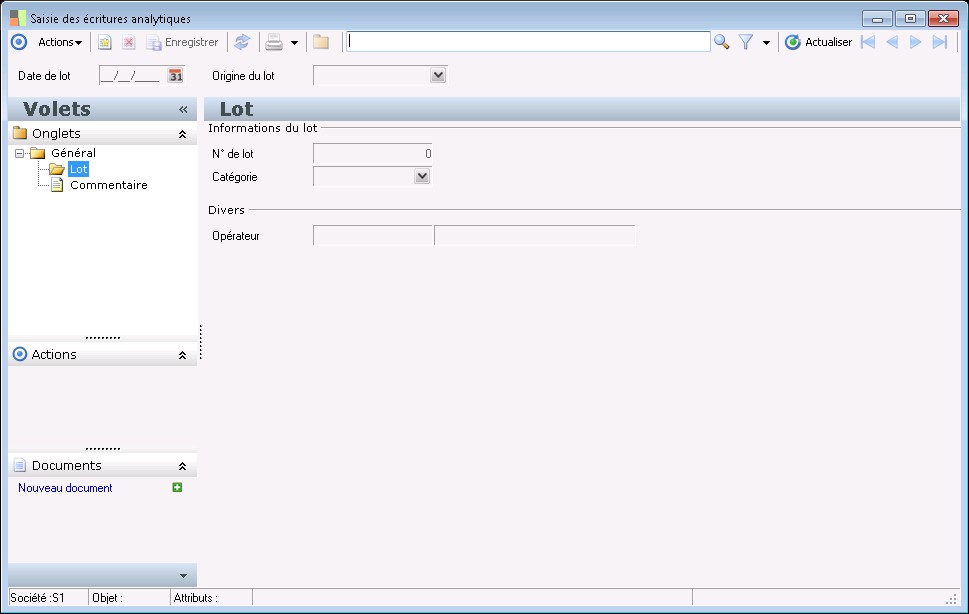Select the Commentaire tree item
Viewport: 969px width, 614px height.
tap(109, 185)
